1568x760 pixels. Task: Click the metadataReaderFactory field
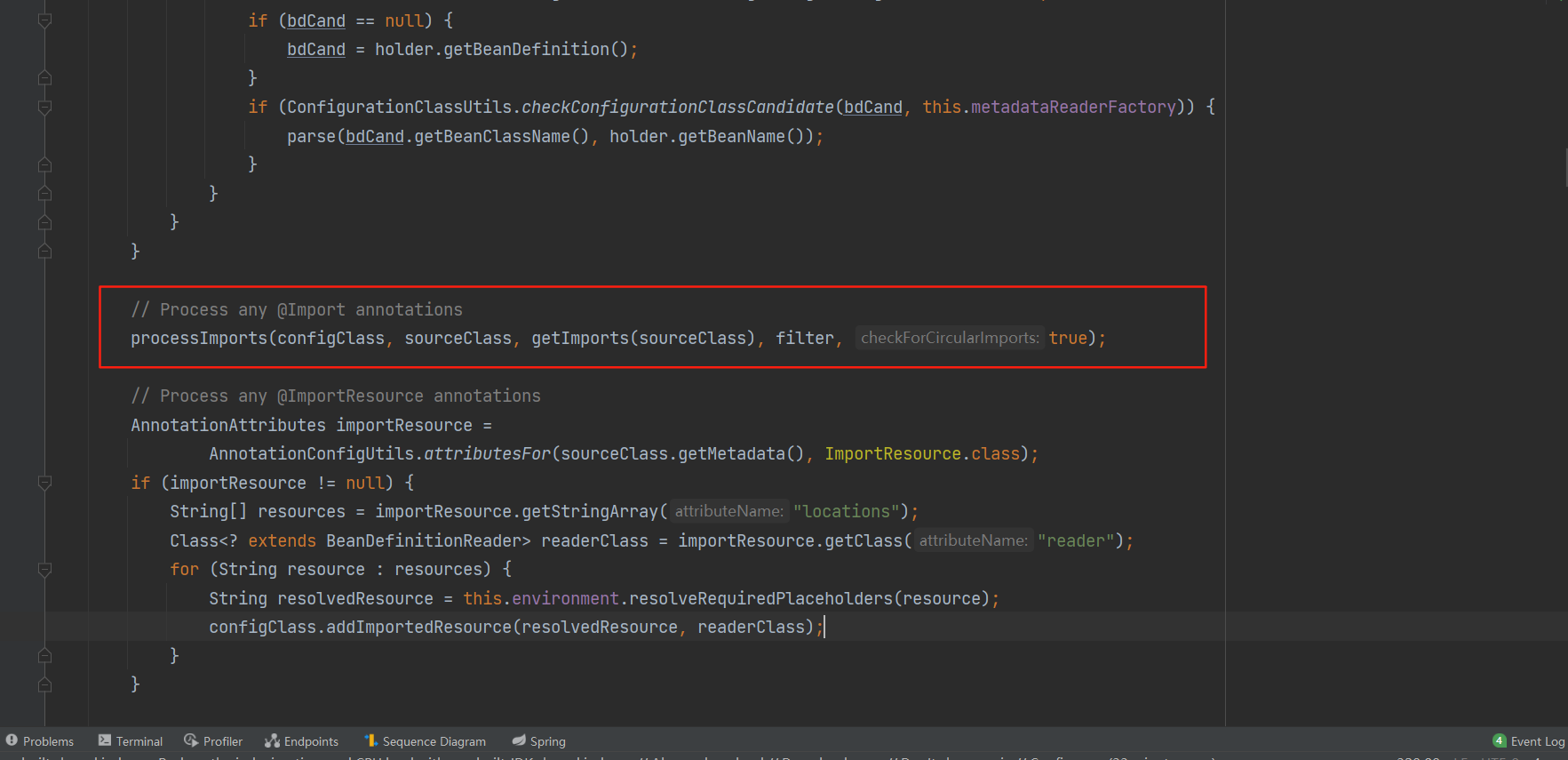(x=1073, y=107)
